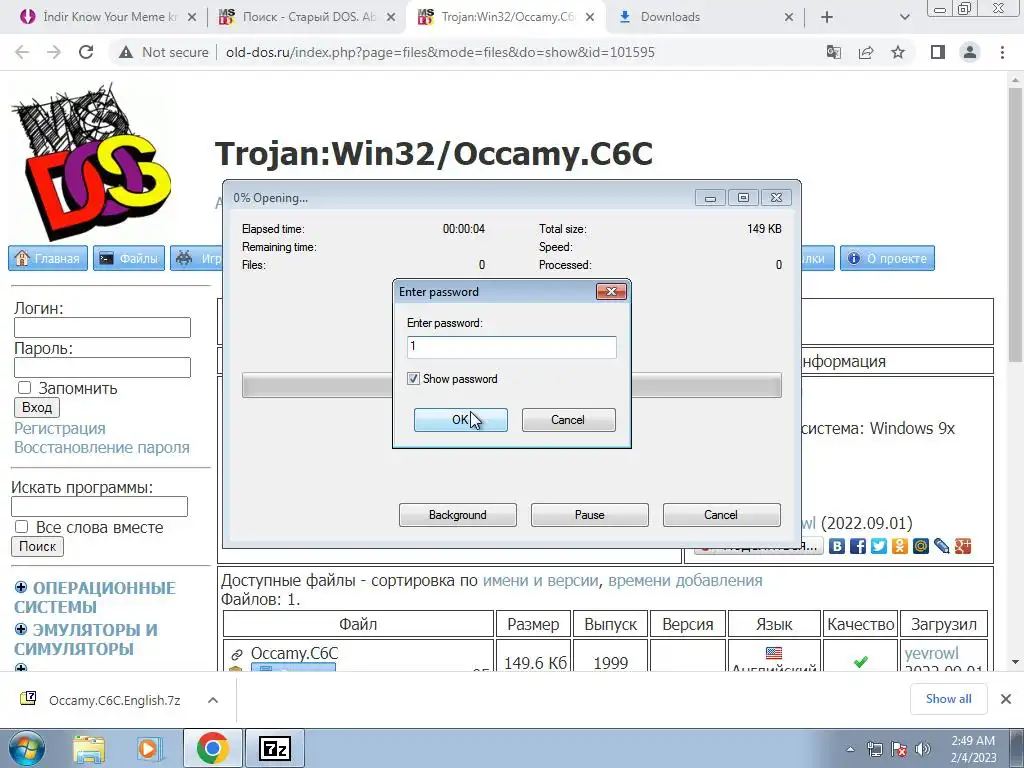Open the О проекте menu item
This screenshot has width=1024, height=768.
tap(888, 259)
